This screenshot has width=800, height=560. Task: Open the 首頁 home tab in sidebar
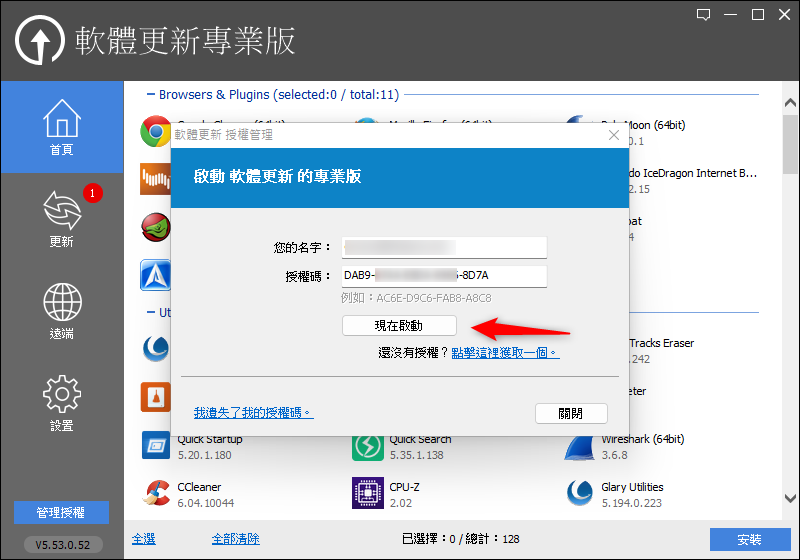(61, 128)
